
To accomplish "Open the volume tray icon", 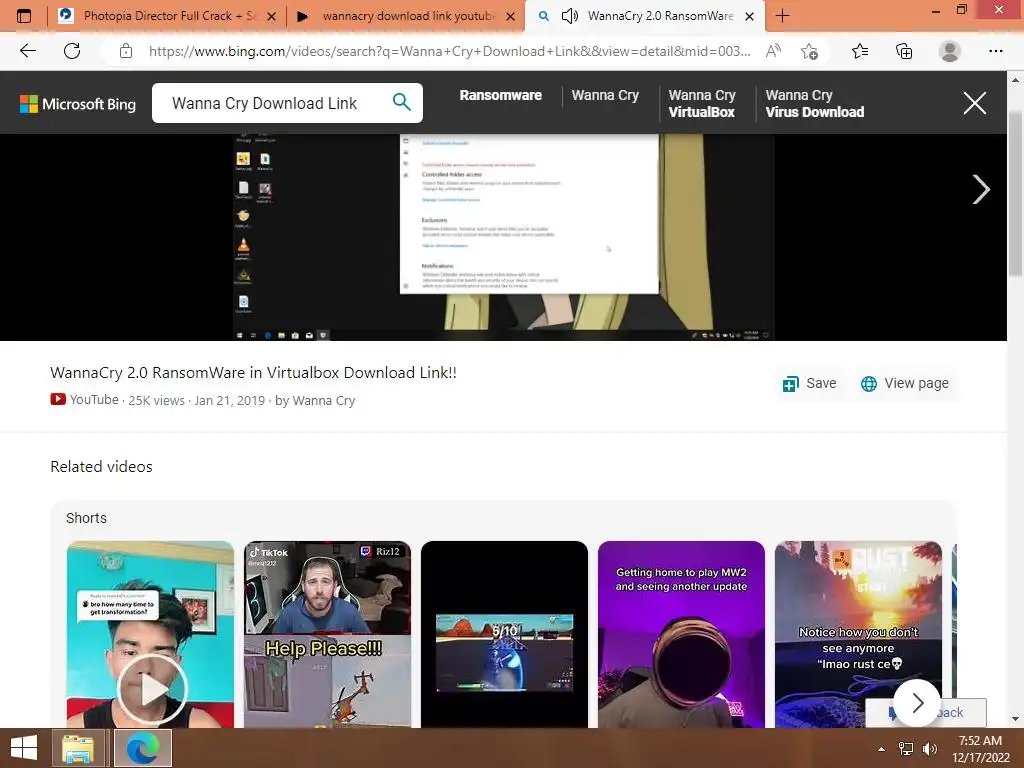I will coord(930,749).
